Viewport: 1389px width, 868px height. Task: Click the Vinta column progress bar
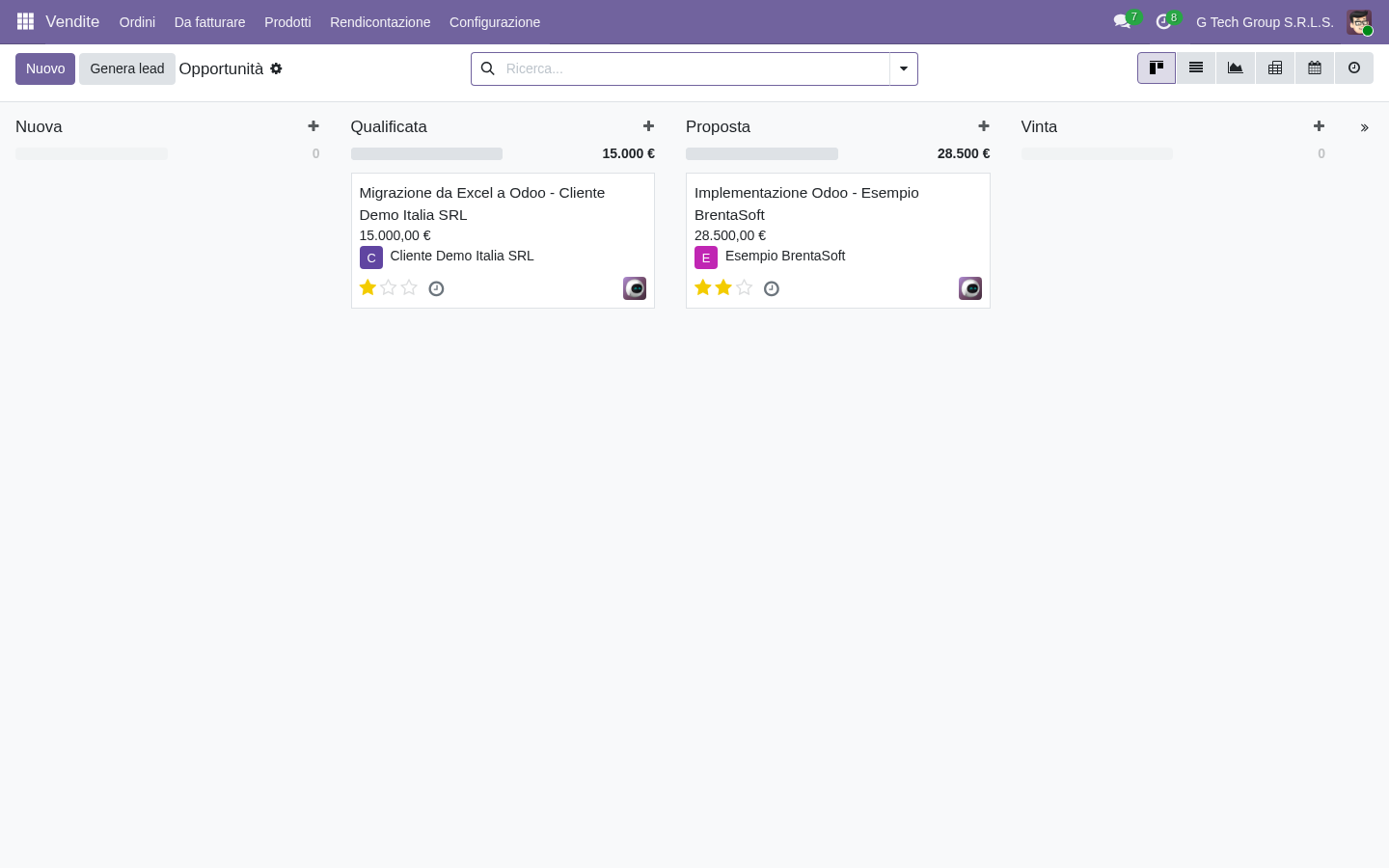pos(1097,154)
